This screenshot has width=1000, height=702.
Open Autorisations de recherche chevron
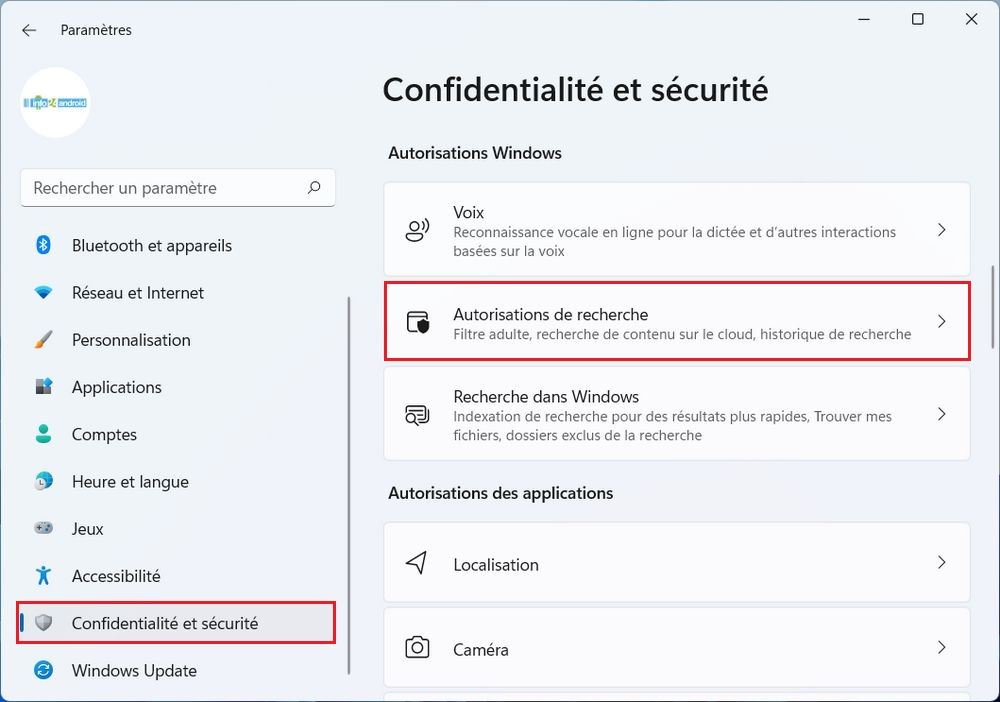[x=941, y=321]
